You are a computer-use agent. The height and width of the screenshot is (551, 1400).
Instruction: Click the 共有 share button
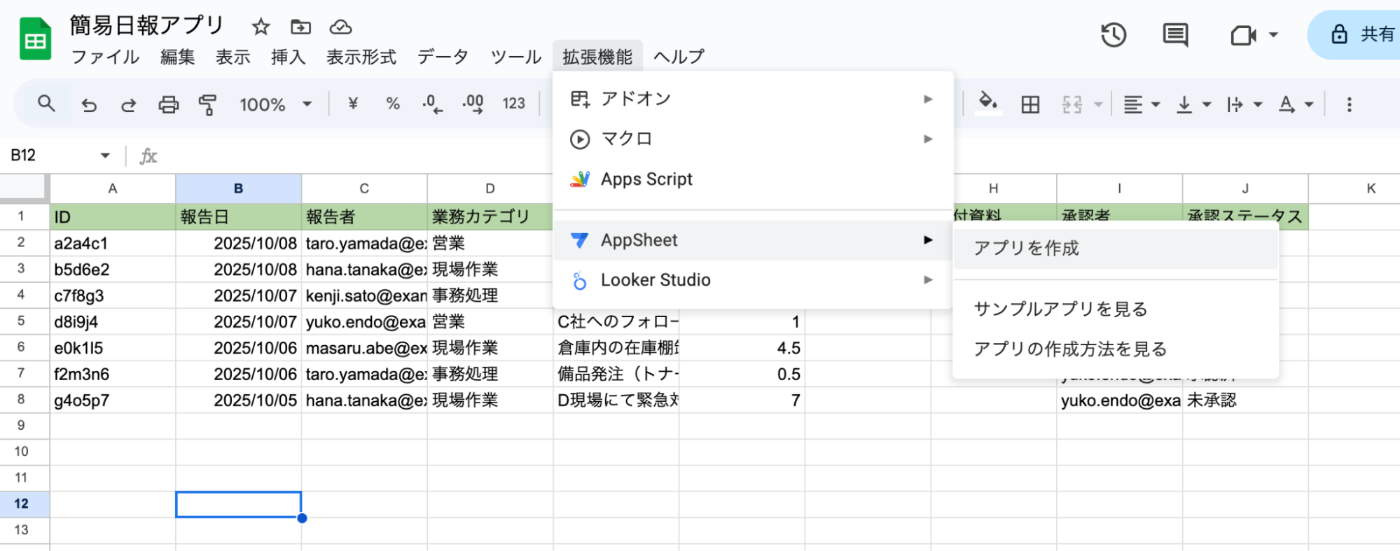click(x=1360, y=35)
